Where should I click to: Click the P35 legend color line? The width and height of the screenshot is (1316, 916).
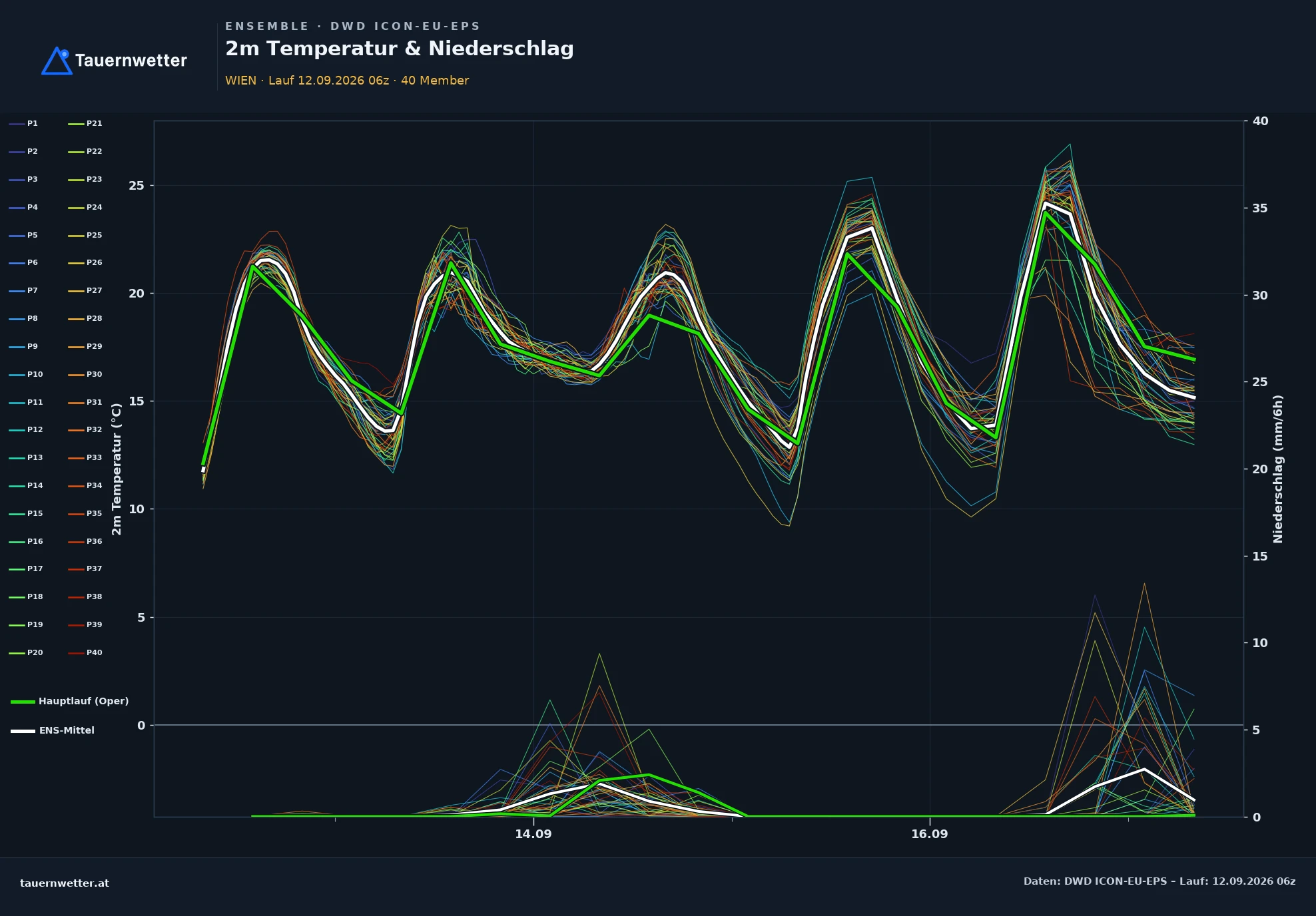coord(76,514)
